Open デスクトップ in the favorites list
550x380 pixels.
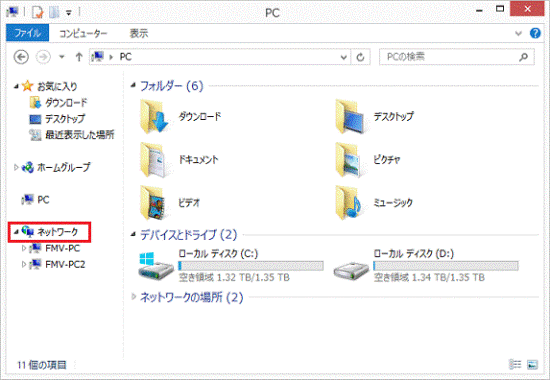65,119
